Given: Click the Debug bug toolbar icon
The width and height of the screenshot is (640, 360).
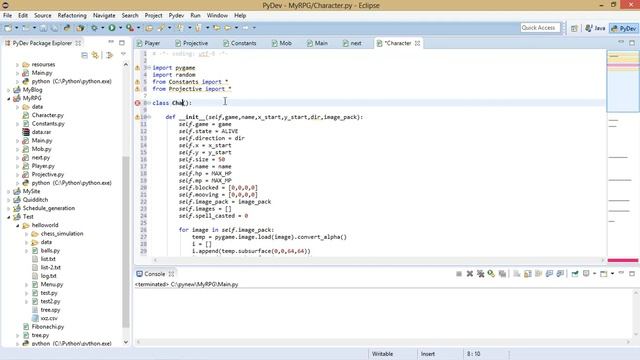Looking at the screenshot, I should 94,28.
